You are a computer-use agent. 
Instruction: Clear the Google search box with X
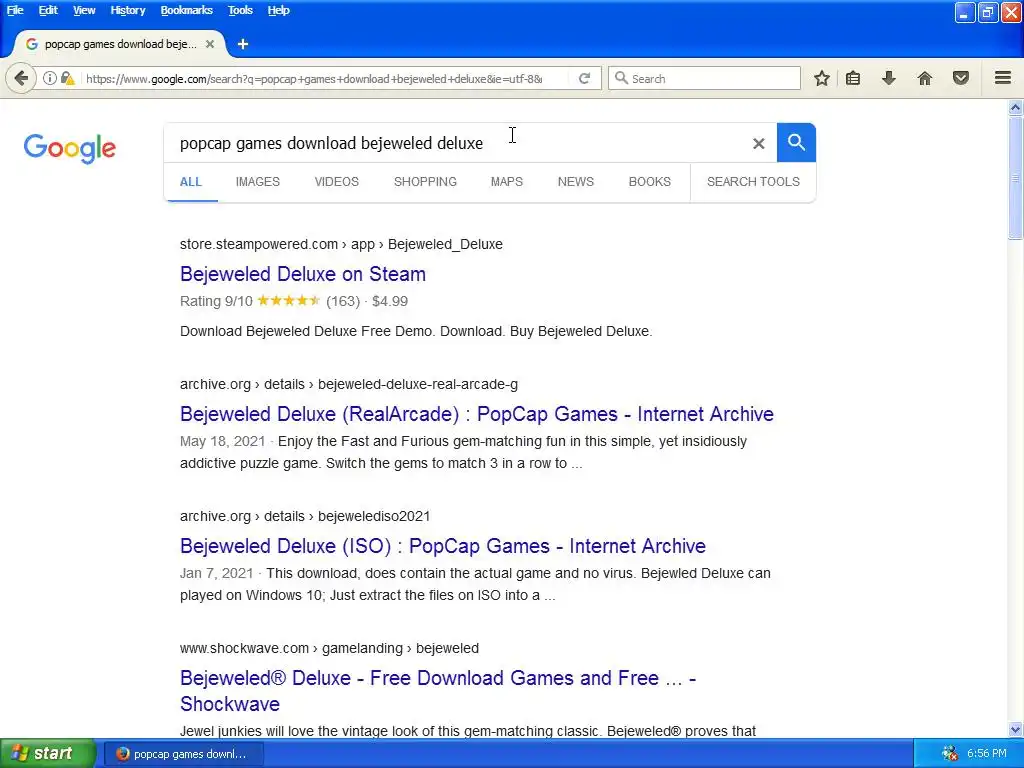point(758,143)
